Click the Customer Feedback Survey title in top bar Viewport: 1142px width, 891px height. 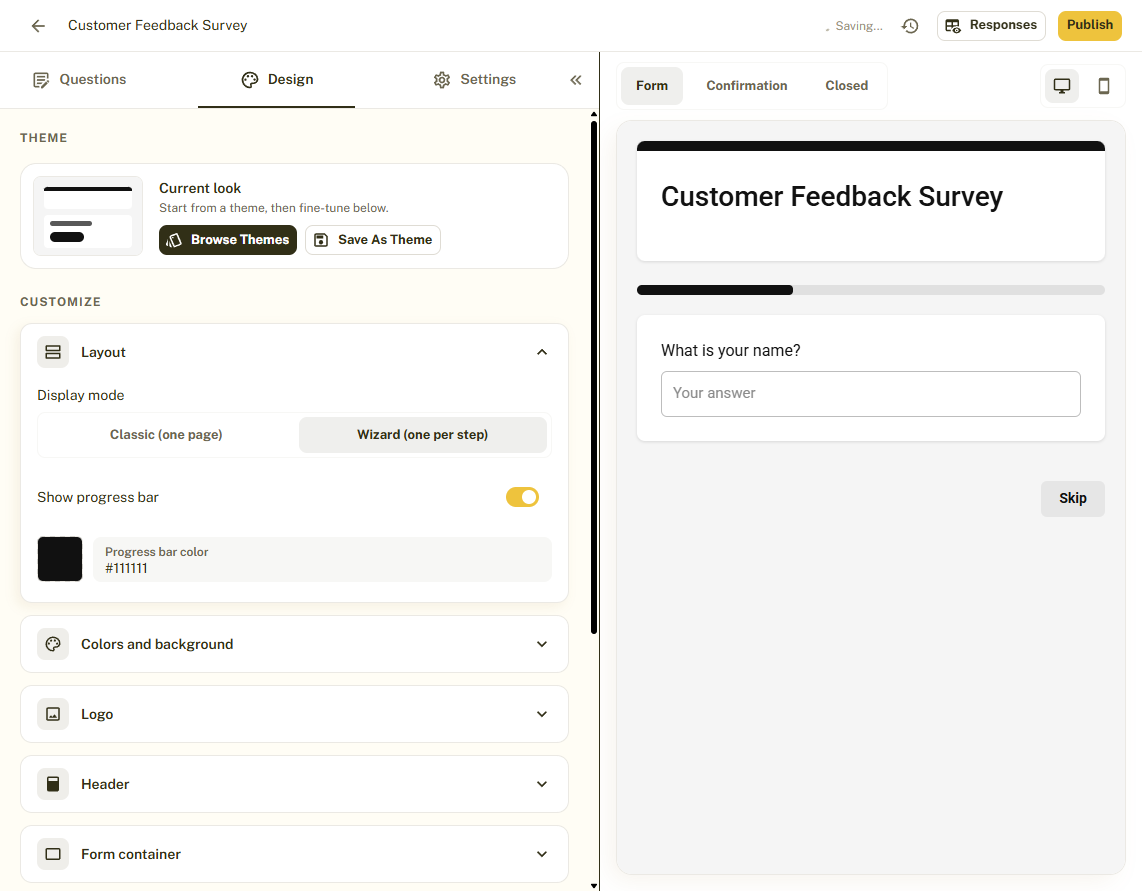(157, 25)
